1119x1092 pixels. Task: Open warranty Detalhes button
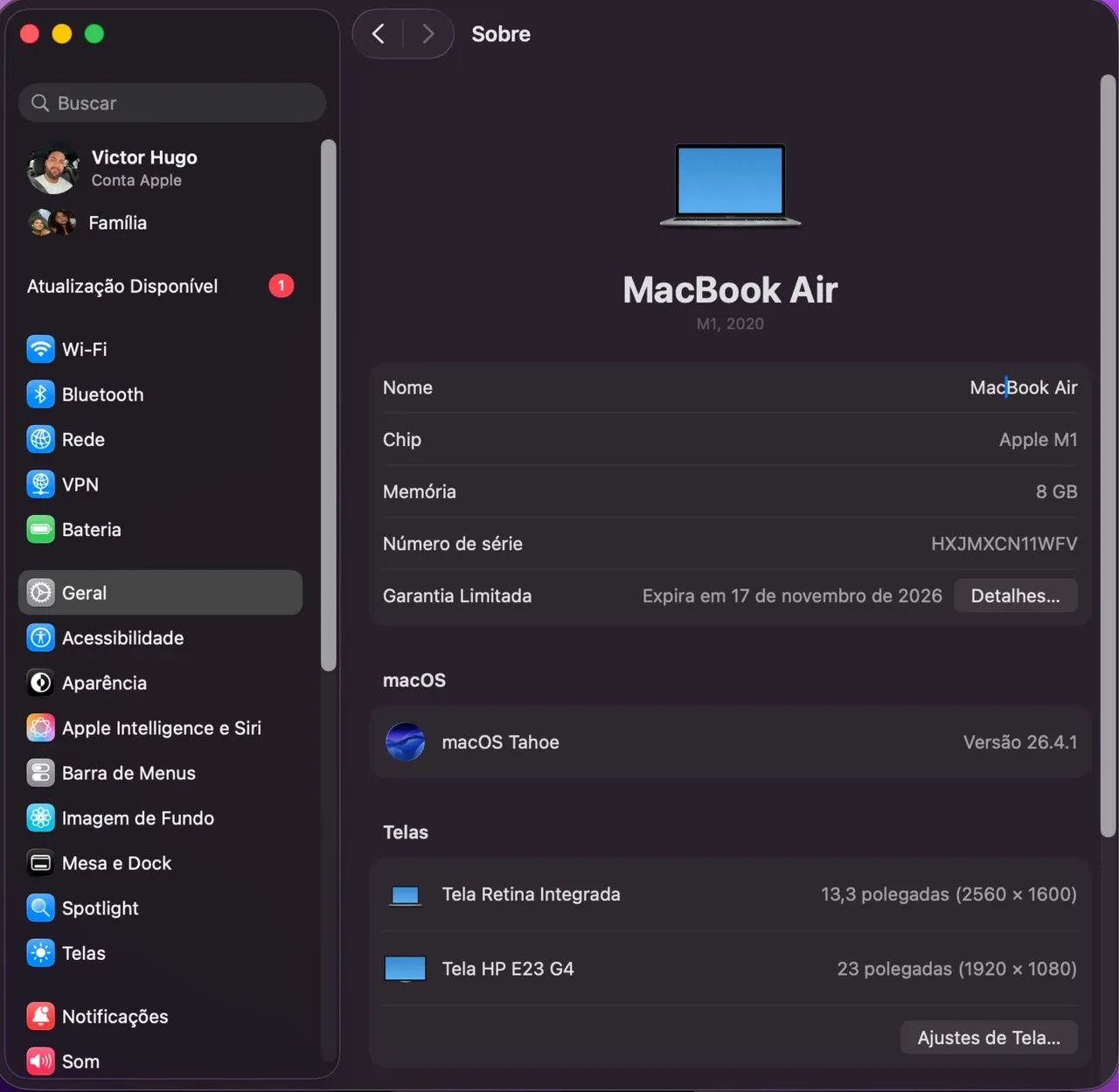coord(1016,595)
